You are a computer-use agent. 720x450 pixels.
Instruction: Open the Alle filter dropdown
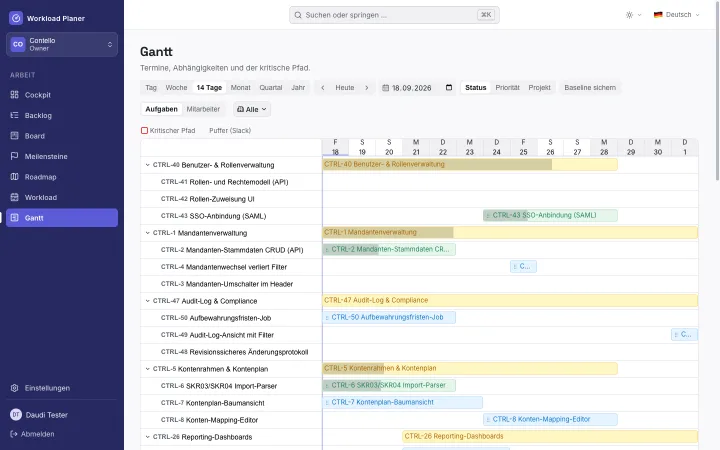[252, 109]
